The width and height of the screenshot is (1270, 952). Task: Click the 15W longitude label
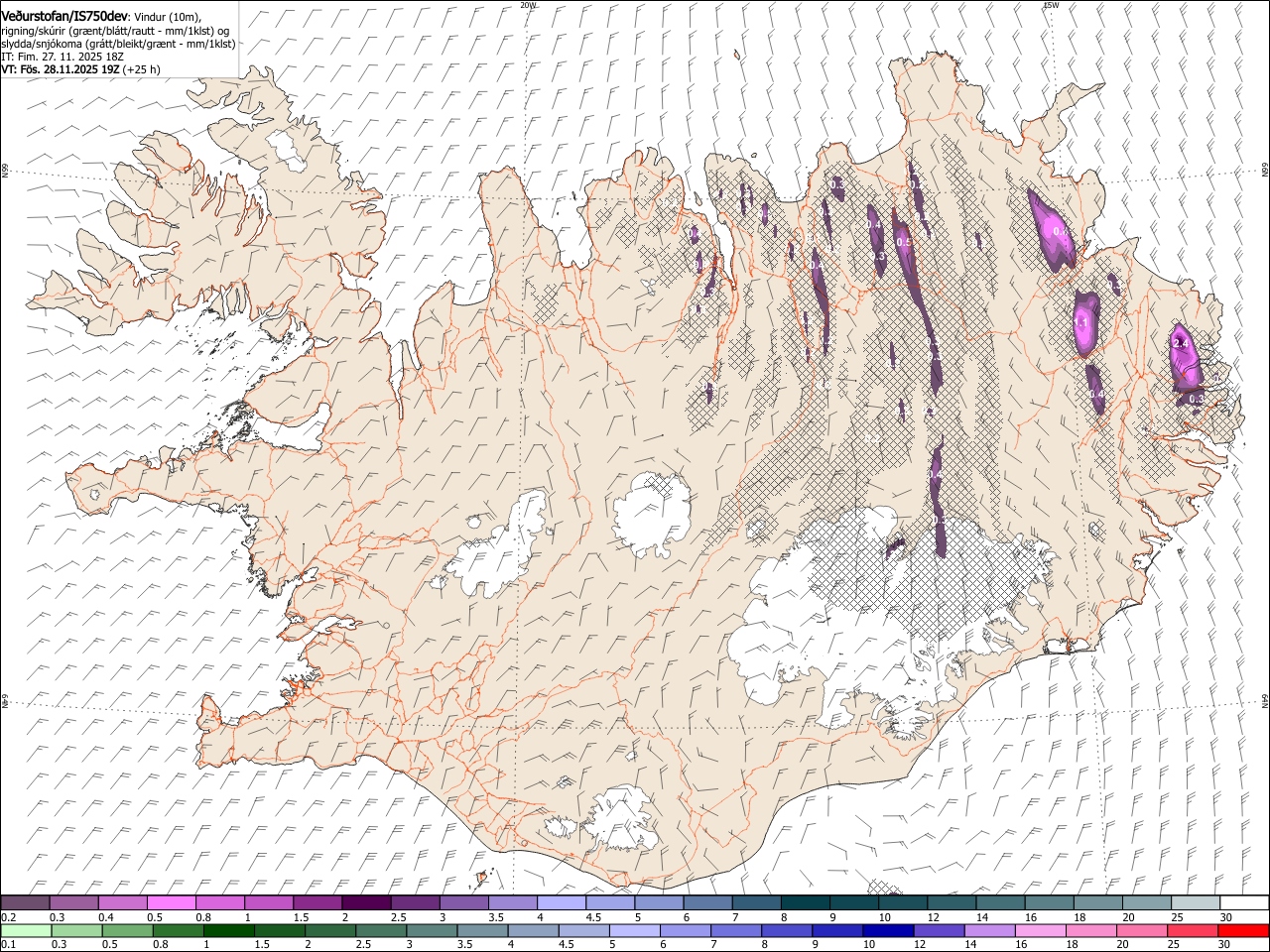pyautogui.click(x=1050, y=5)
